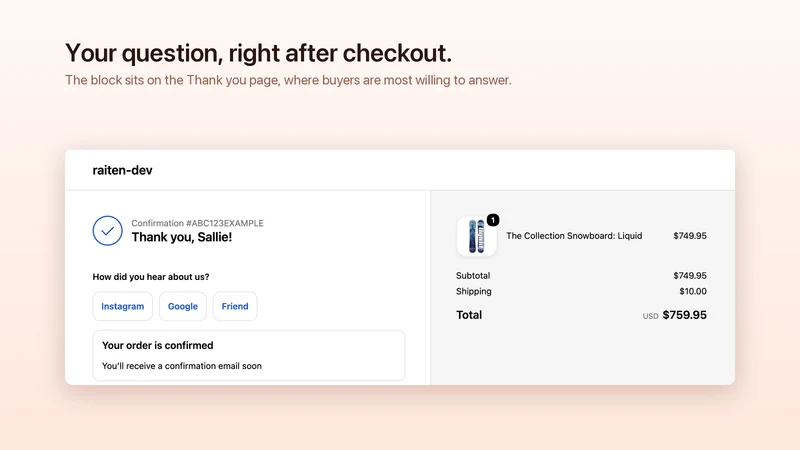Pick the Friend answer button
The height and width of the screenshot is (450, 800).
click(235, 306)
